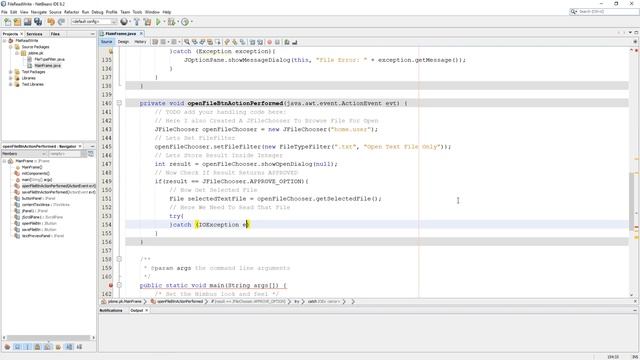Click the web browser globe icon
Screen dimensions: 640x360
click(x=124, y=22)
